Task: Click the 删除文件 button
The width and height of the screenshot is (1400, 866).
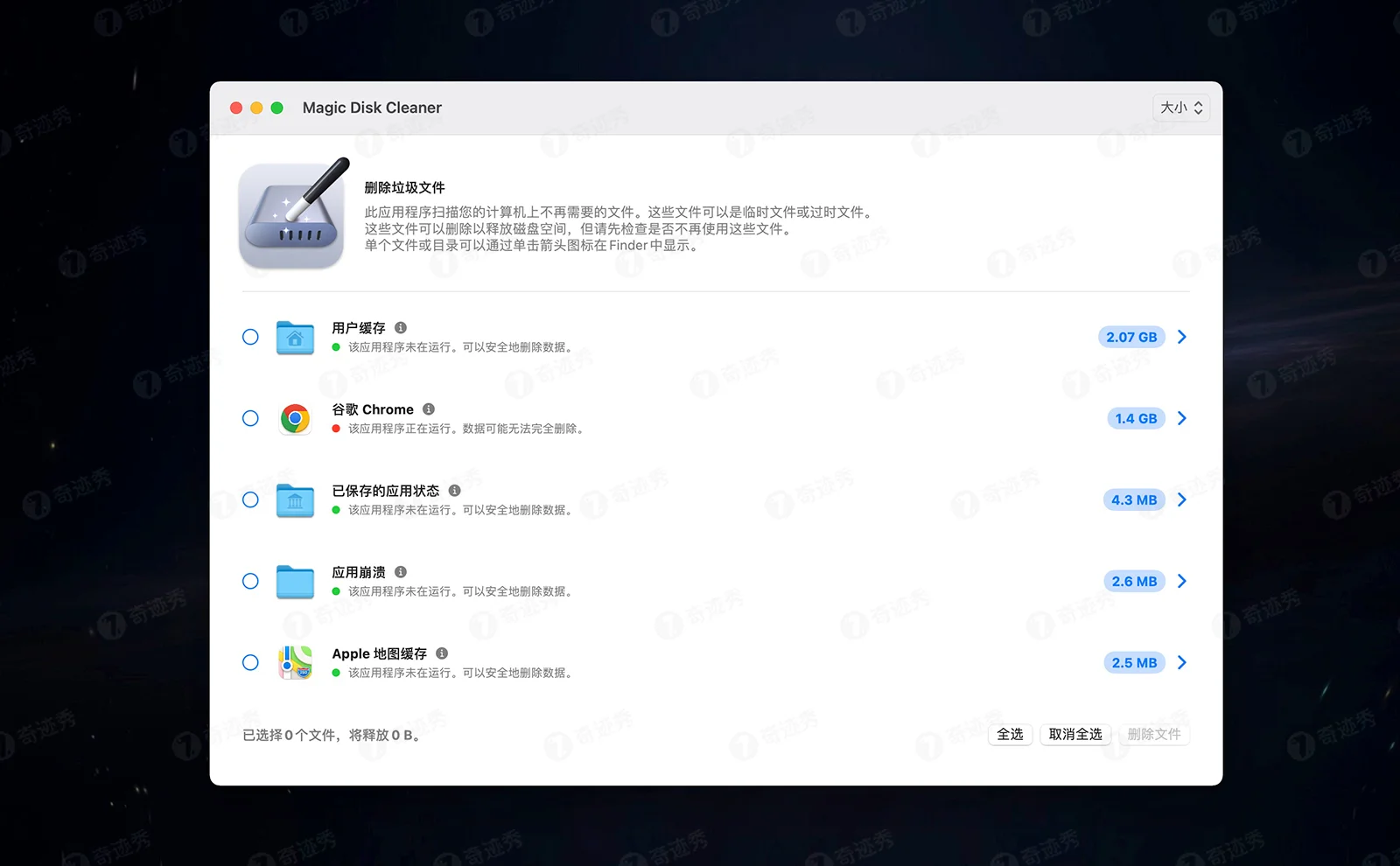Action: click(1154, 735)
